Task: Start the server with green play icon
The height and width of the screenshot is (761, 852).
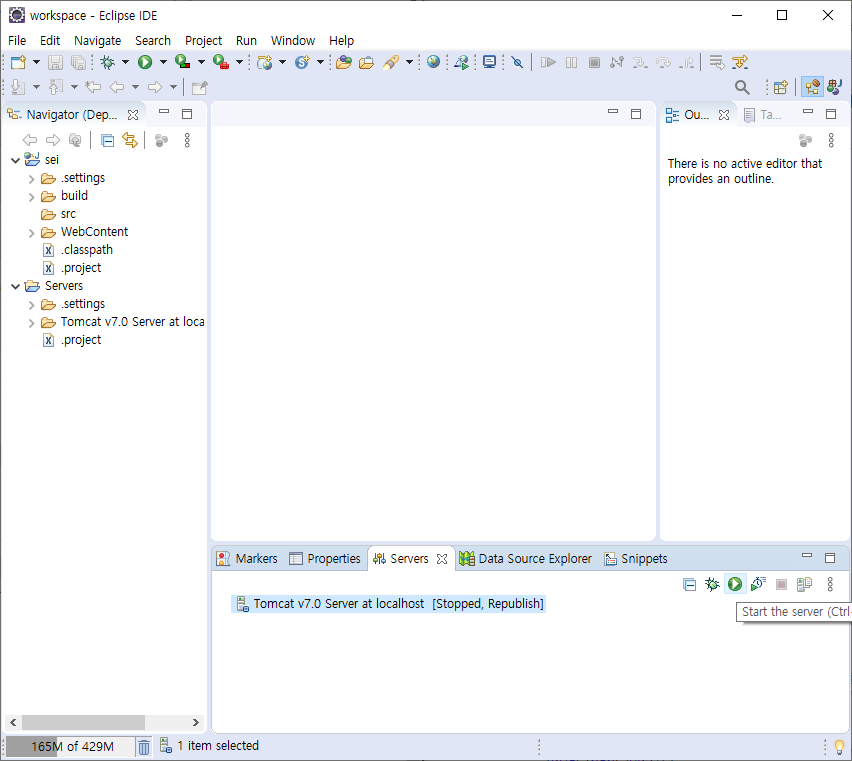Action: 735,584
